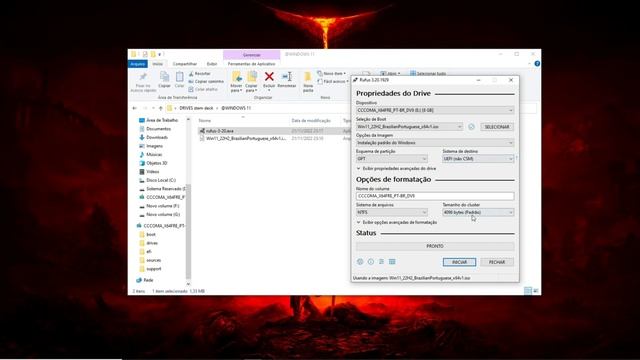Image resolution: width=640 pixels, height=360 pixels.
Task: Click Colar atalho in ribbon
Action: (x=203, y=89)
